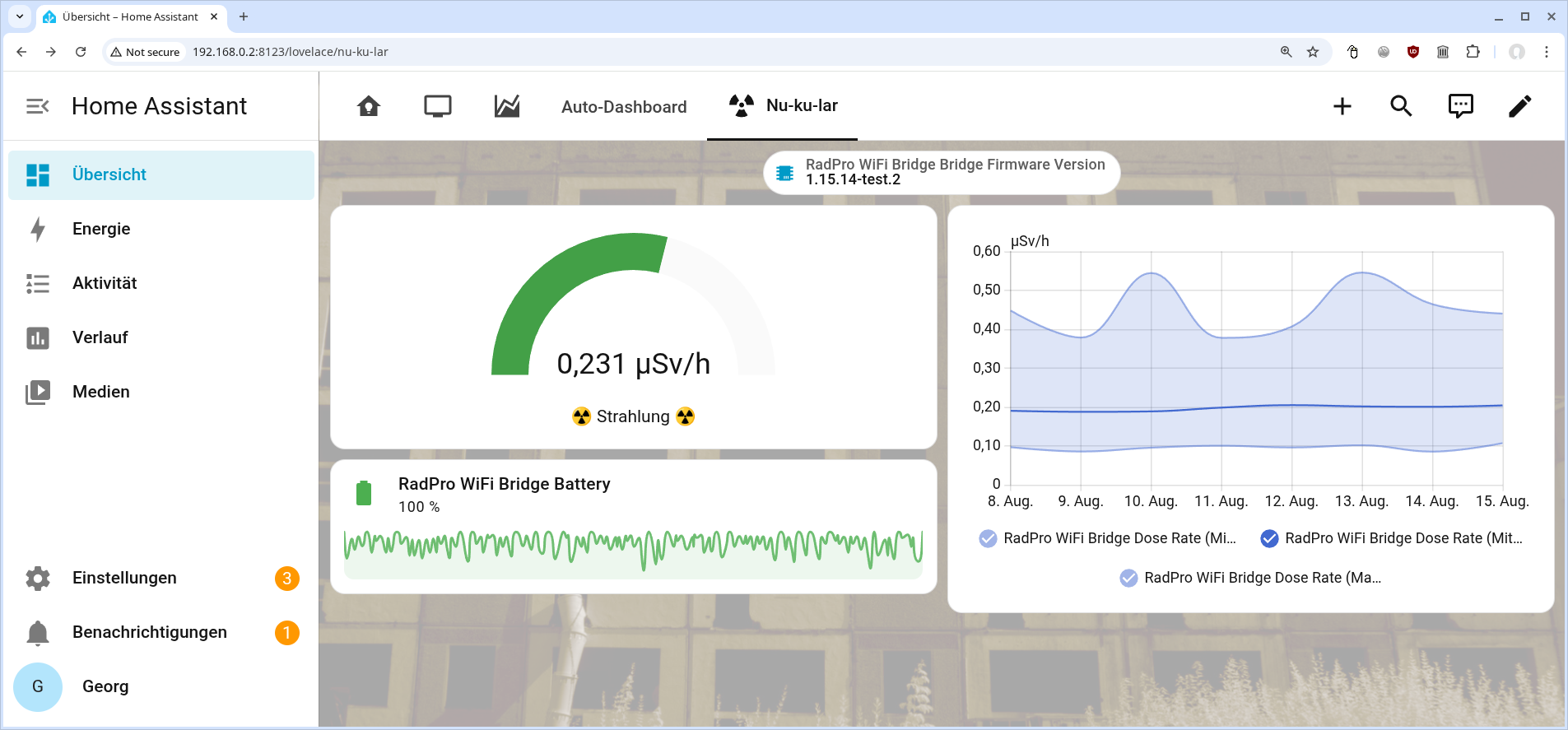Click the 100 % battery value

click(419, 507)
